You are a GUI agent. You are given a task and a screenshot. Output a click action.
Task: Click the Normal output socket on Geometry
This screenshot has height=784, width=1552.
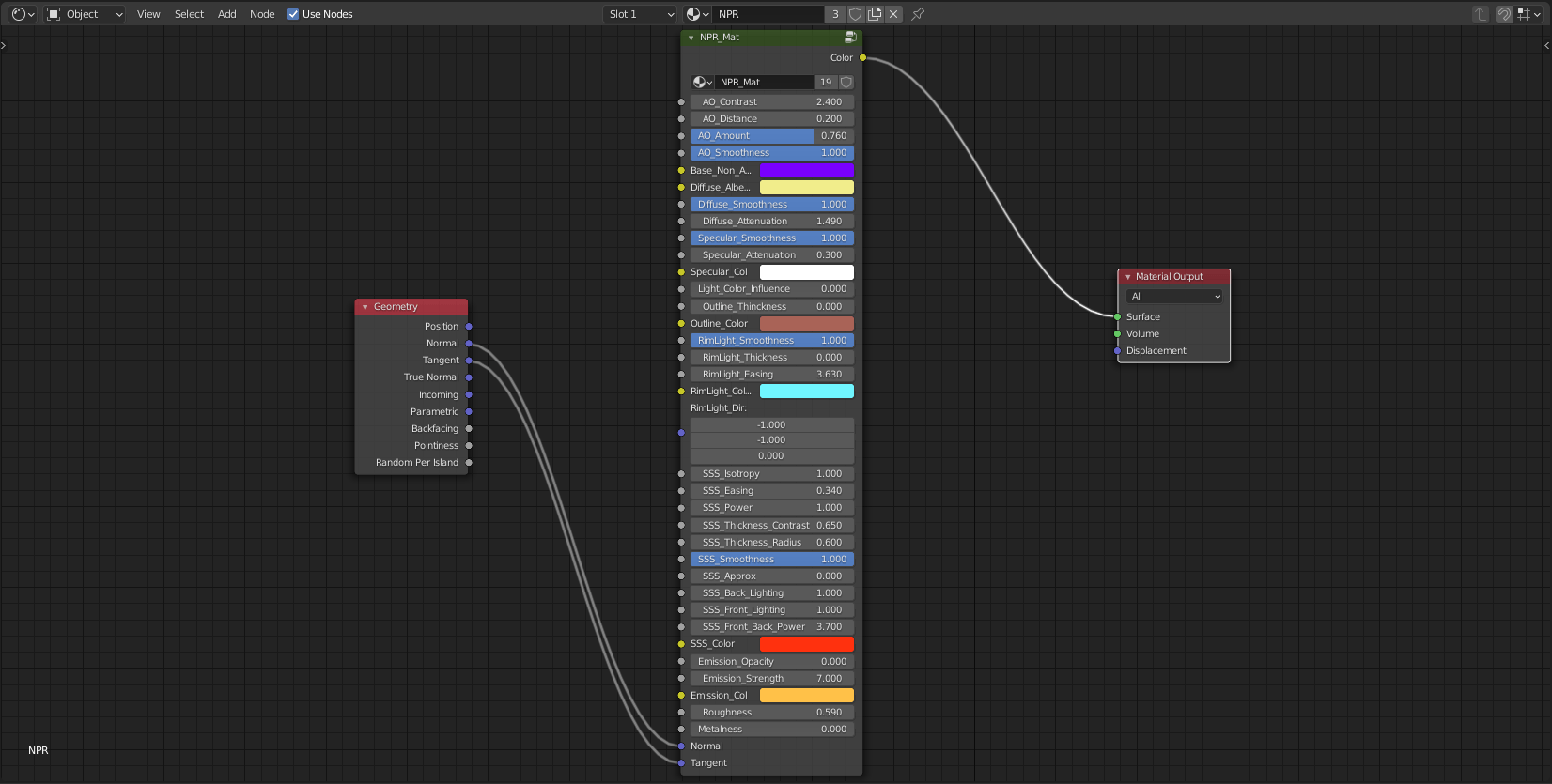pyautogui.click(x=469, y=344)
